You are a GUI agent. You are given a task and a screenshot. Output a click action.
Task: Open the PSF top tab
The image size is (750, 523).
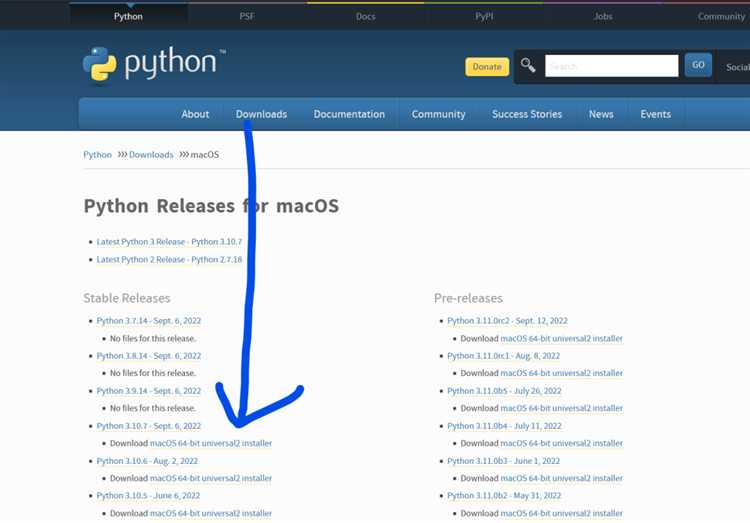(x=247, y=16)
